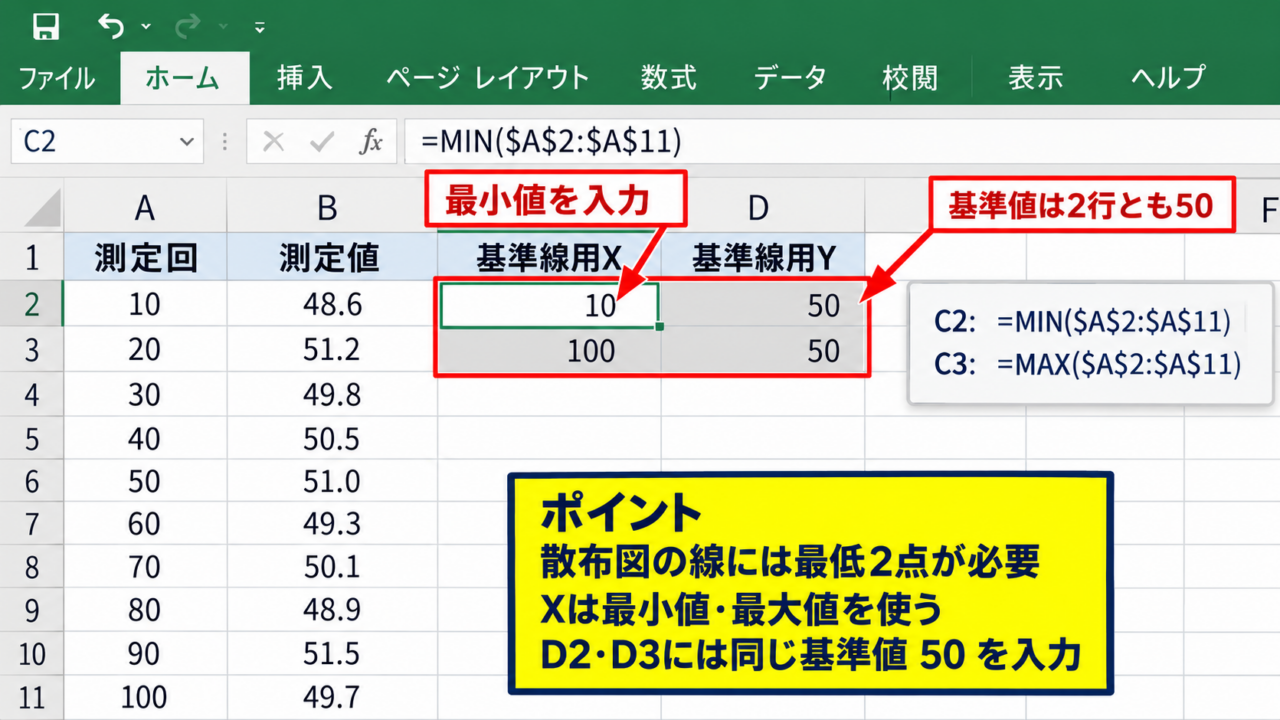Switch to the ホーム tab

[185, 78]
